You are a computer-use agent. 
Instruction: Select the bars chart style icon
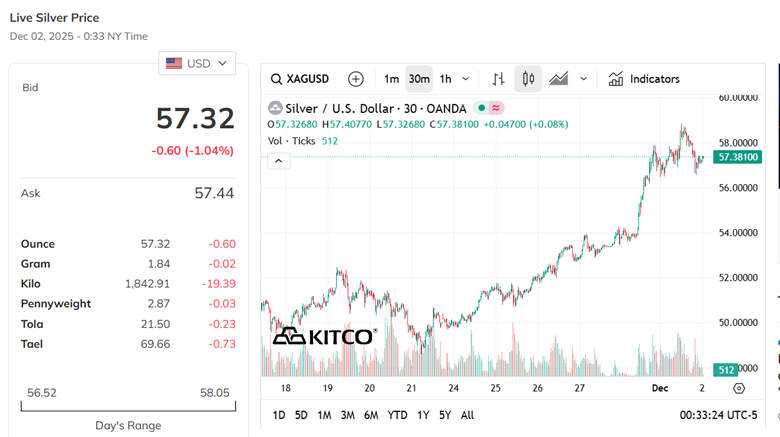pos(498,79)
